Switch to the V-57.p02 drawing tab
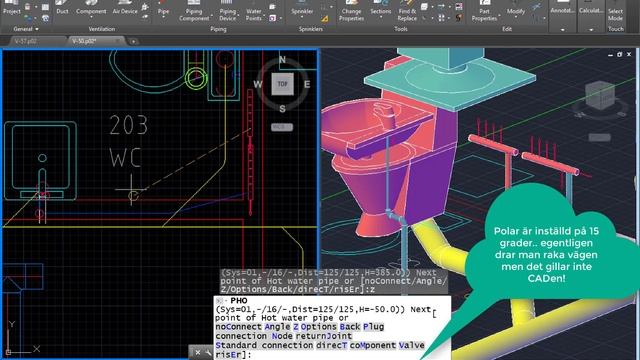Image resolution: width=640 pixels, height=360 pixels. [25, 41]
